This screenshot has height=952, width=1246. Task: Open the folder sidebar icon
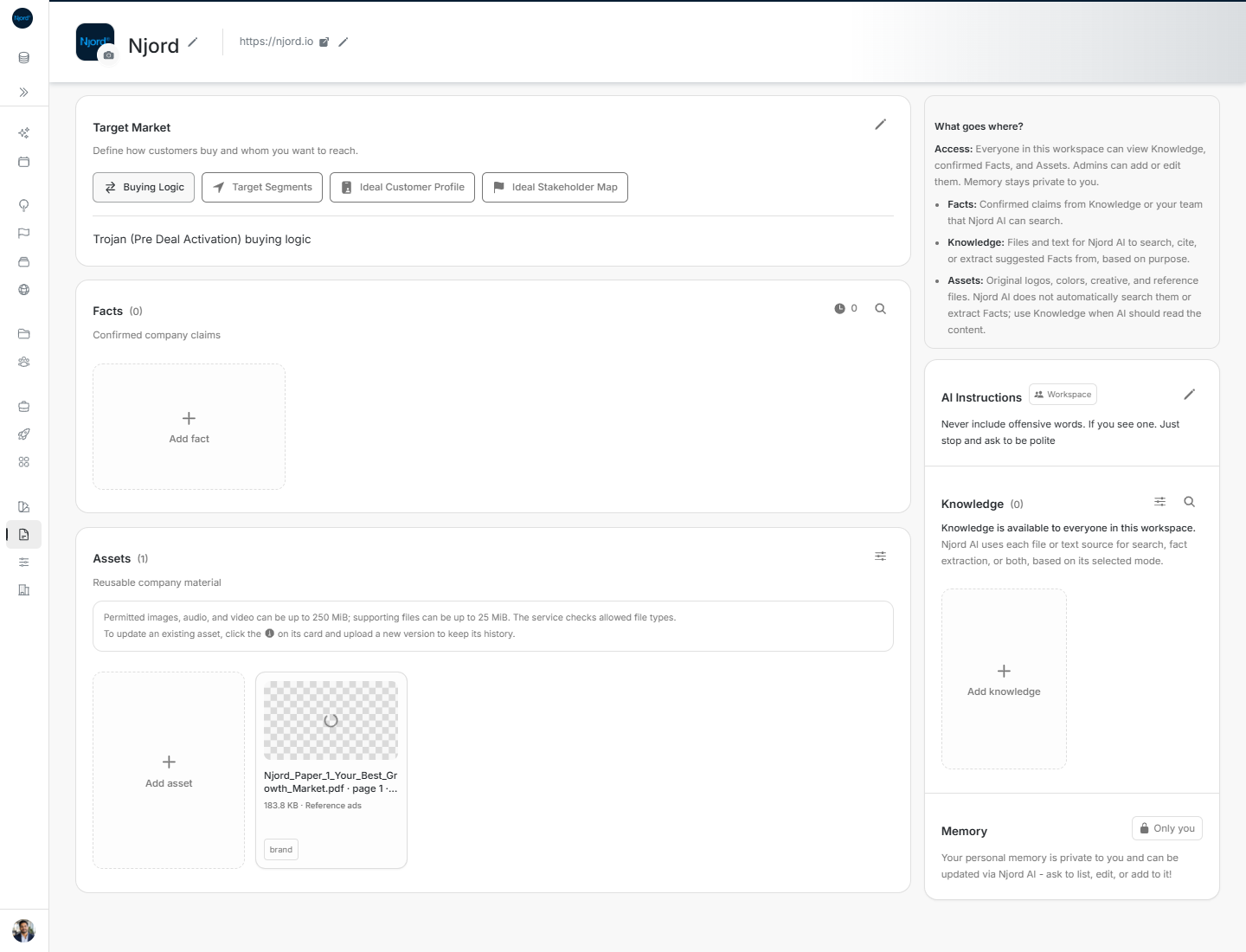click(23, 333)
